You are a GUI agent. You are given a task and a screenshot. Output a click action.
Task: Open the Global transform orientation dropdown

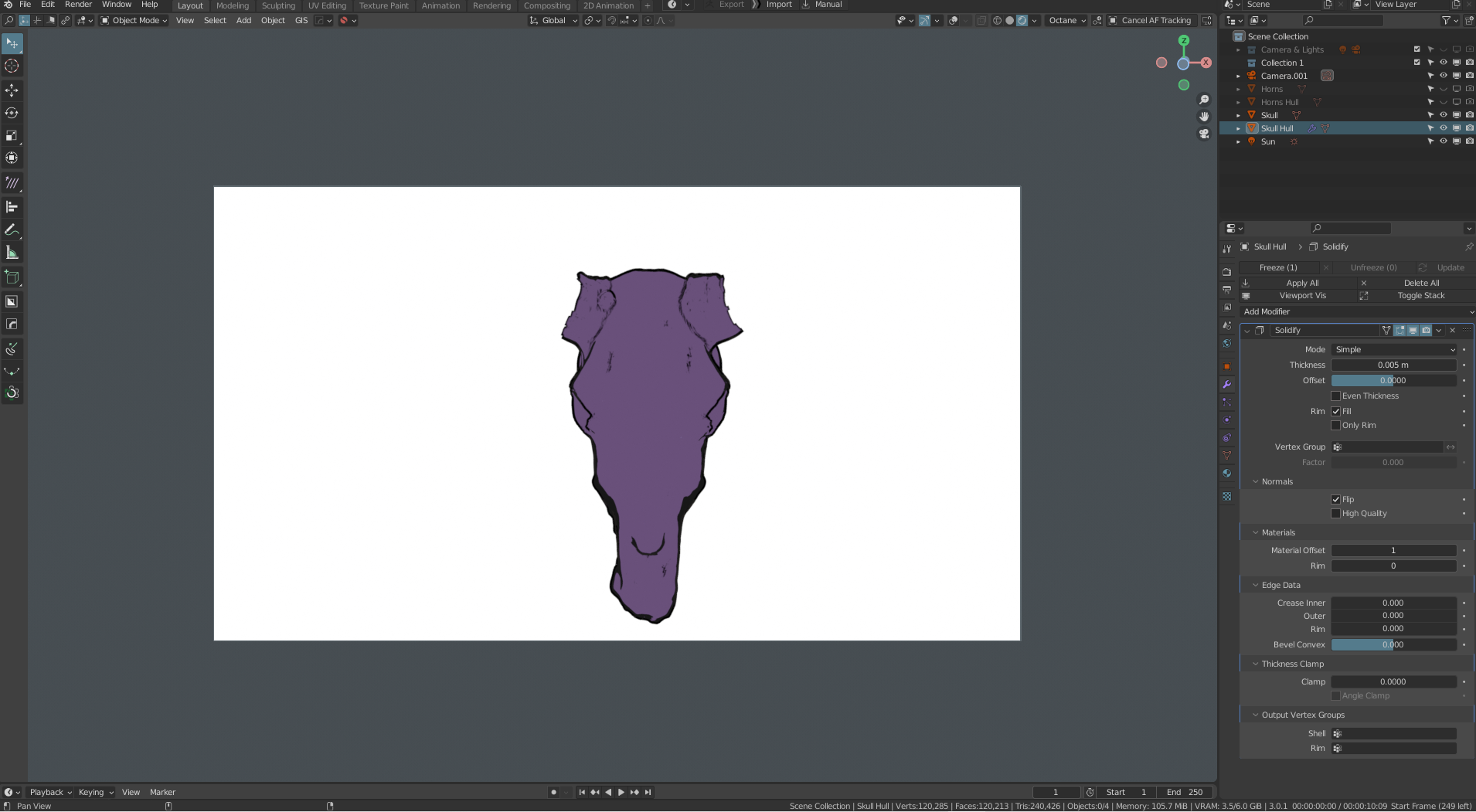point(553,21)
